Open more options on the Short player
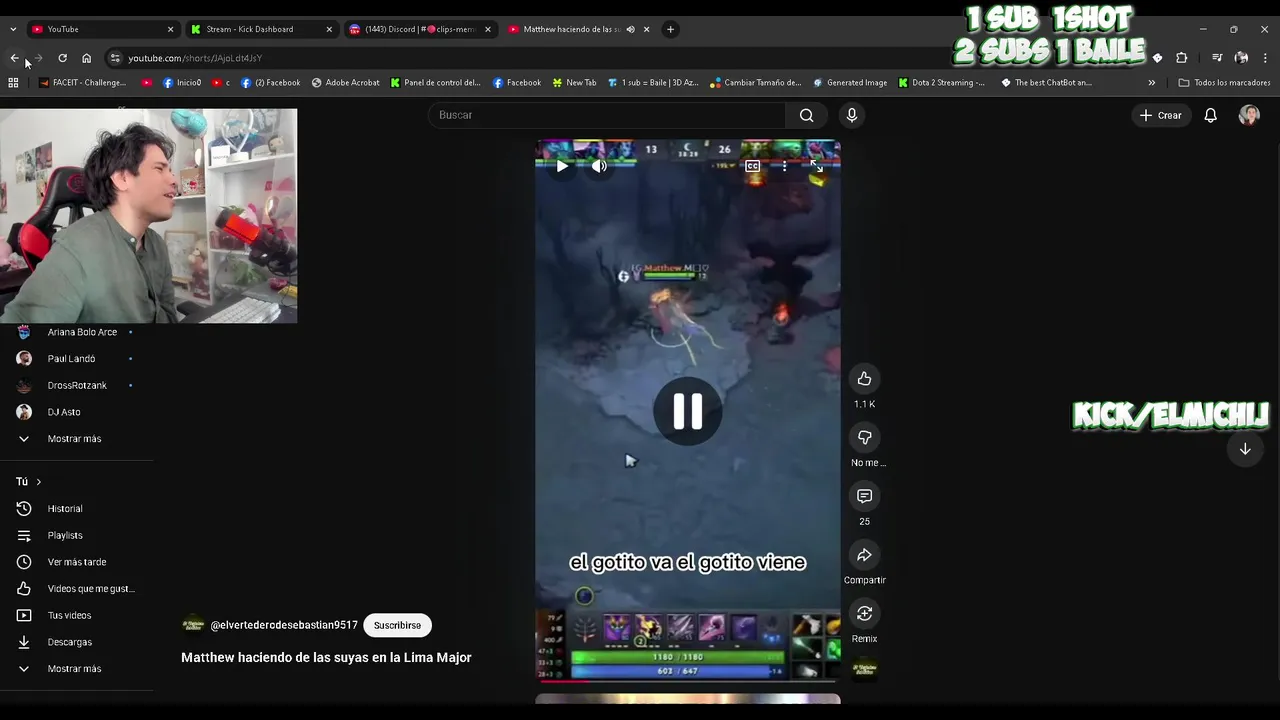Image resolution: width=1280 pixels, height=720 pixels. pos(784,166)
